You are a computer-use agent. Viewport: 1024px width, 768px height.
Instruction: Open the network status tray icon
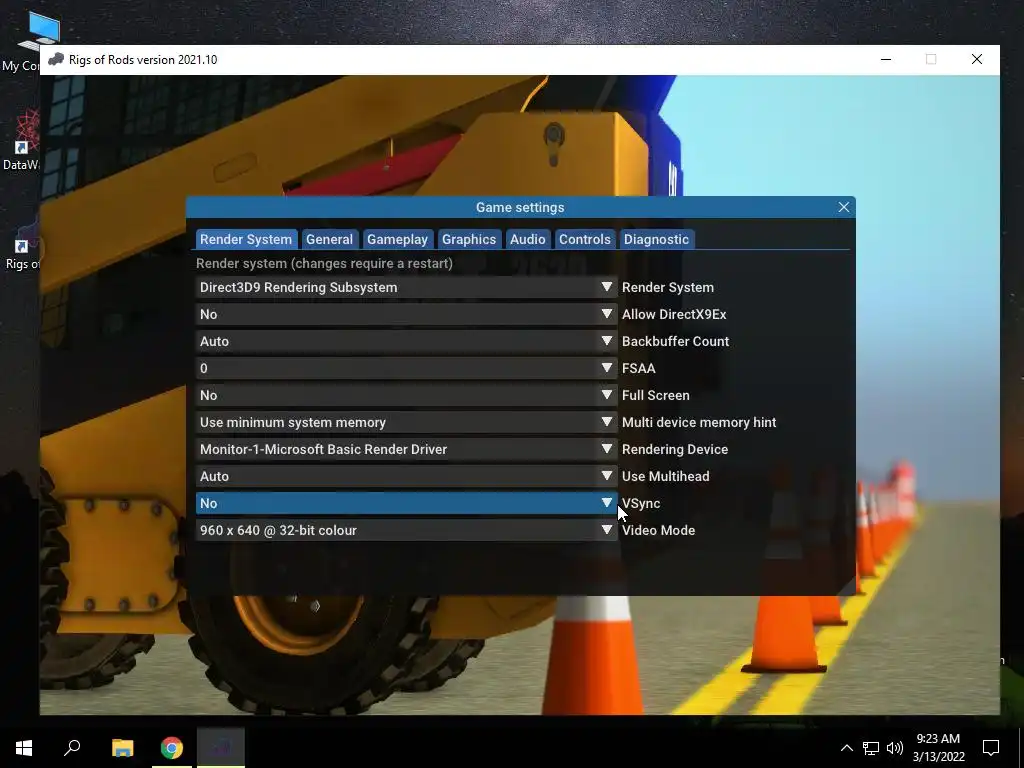click(x=871, y=748)
